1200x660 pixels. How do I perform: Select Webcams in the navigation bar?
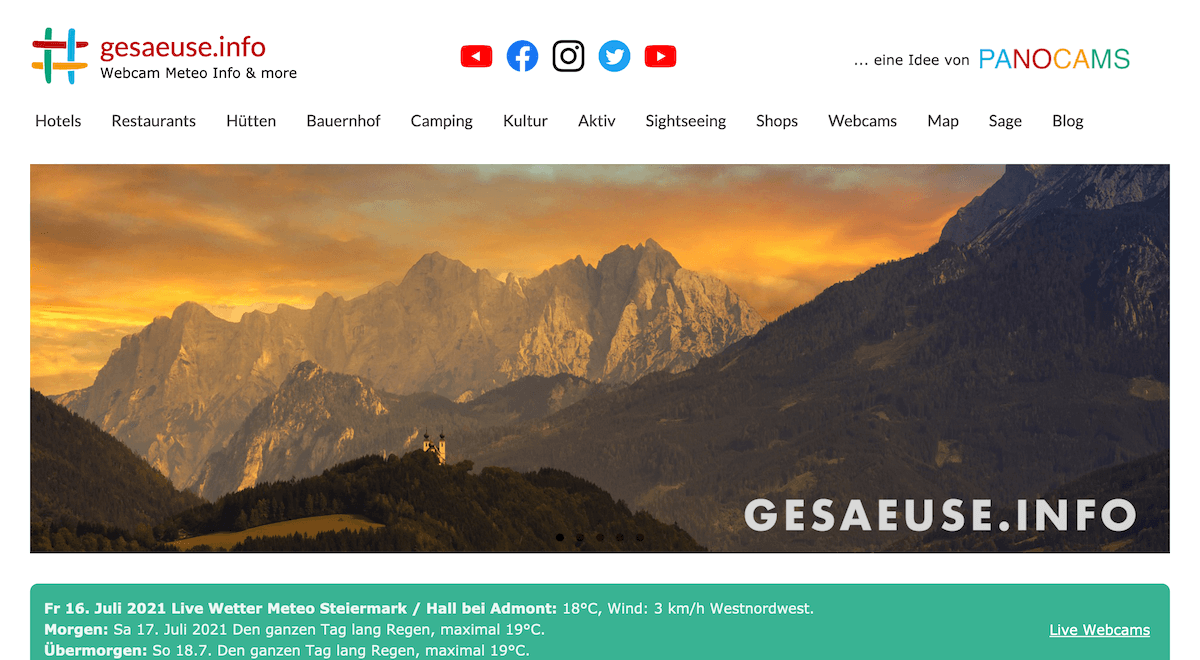pos(862,121)
